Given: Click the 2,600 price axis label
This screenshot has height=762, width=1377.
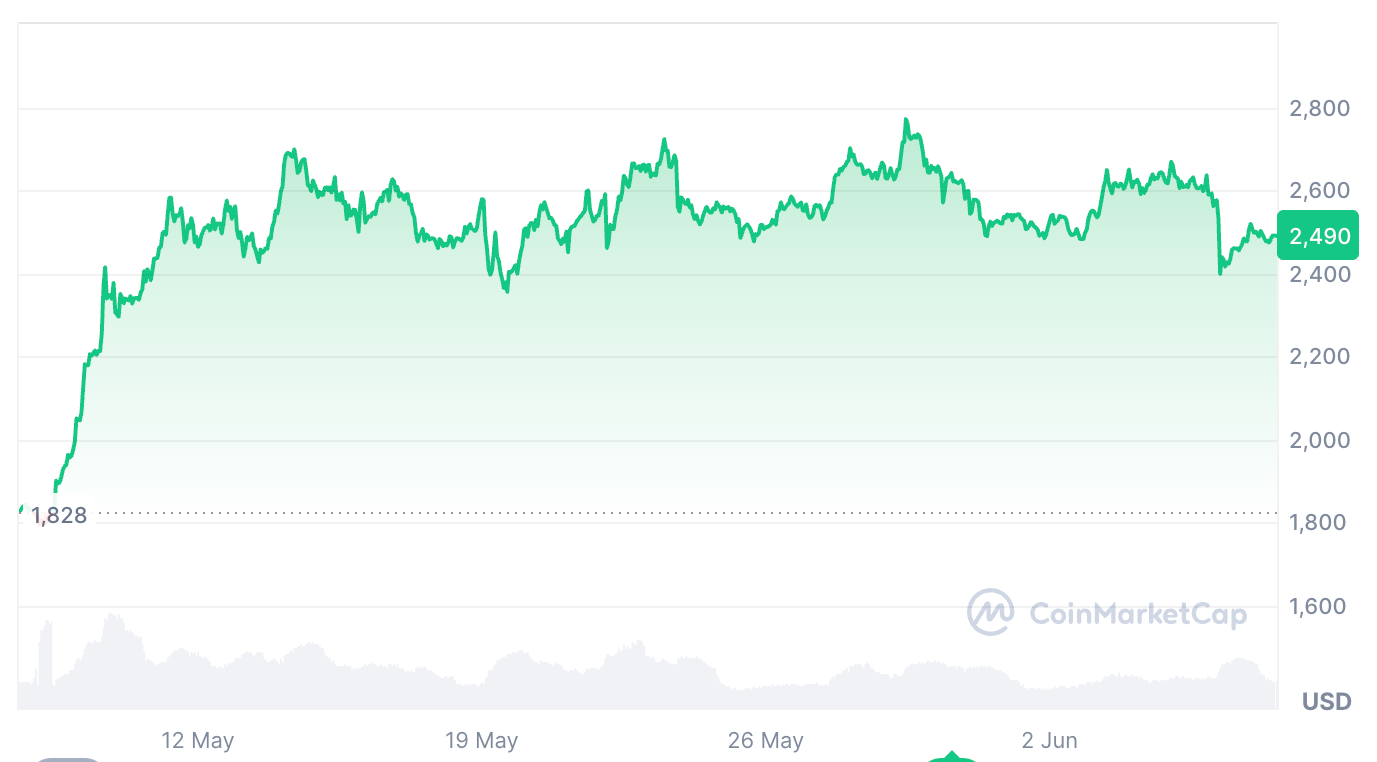Looking at the screenshot, I should tap(1320, 191).
